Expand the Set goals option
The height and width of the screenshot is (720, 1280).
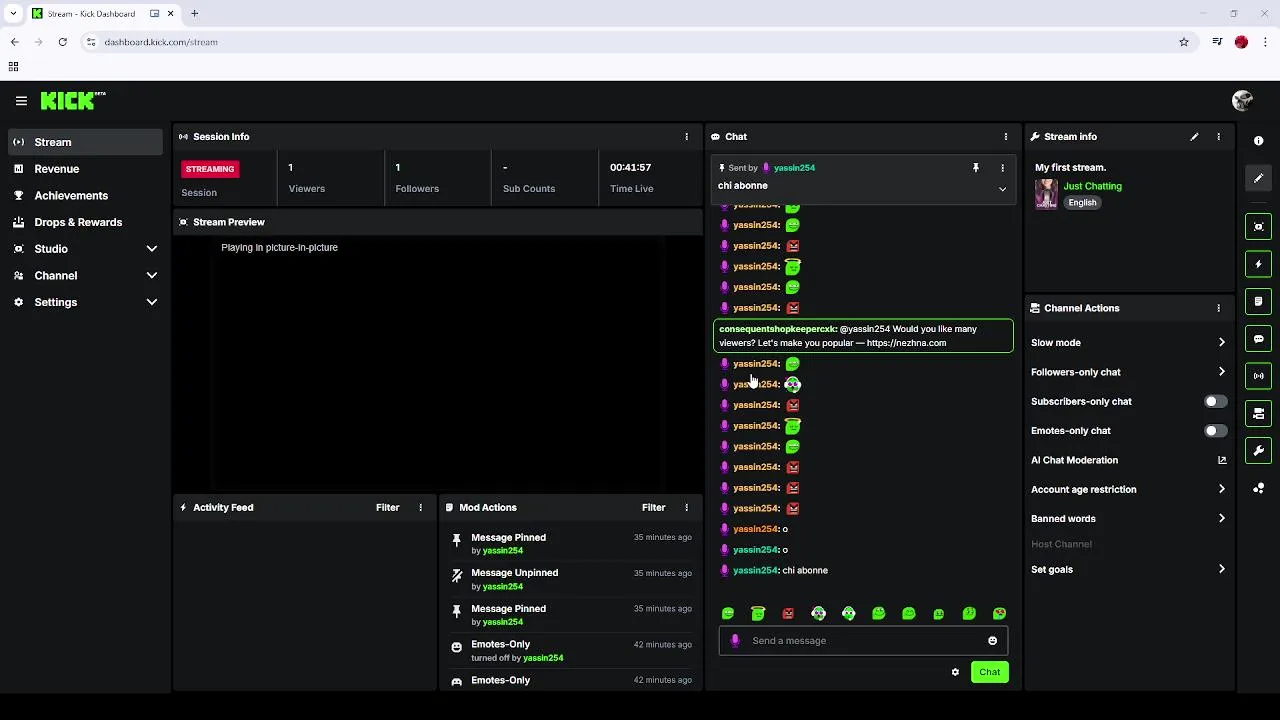point(1128,570)
